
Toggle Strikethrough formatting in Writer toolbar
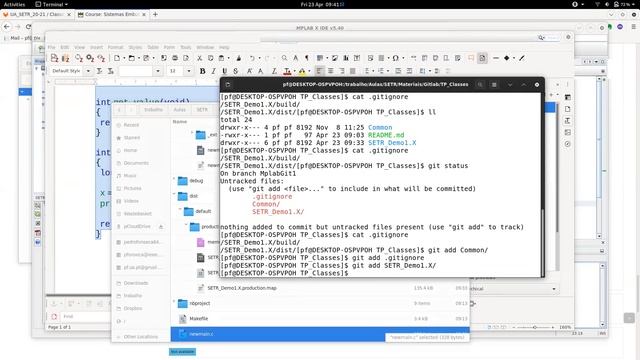click(x=236, y=71)
